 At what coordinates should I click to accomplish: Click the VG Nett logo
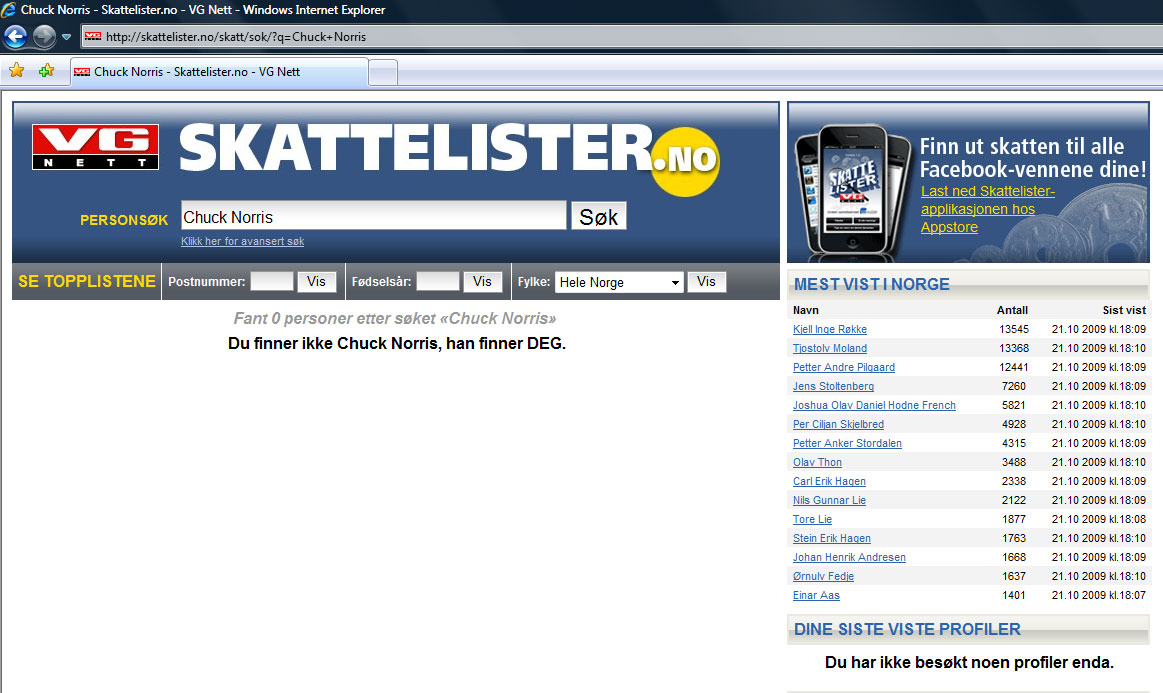pos(95,146)
